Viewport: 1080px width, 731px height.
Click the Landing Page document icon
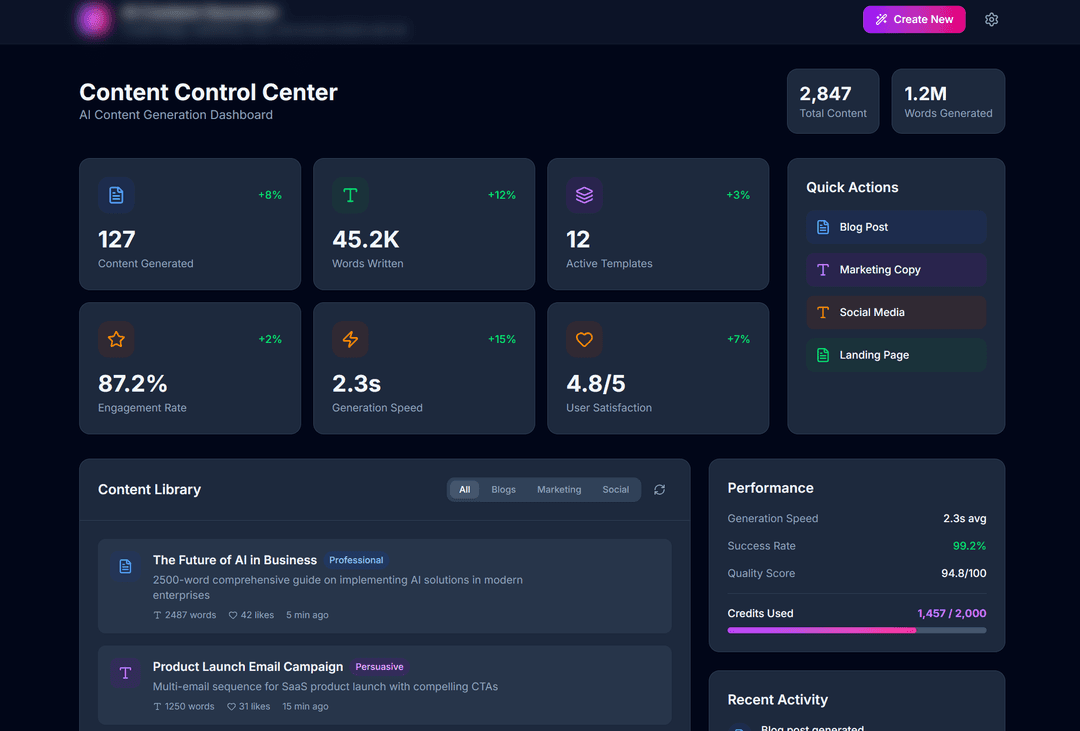tap(823, 356)
